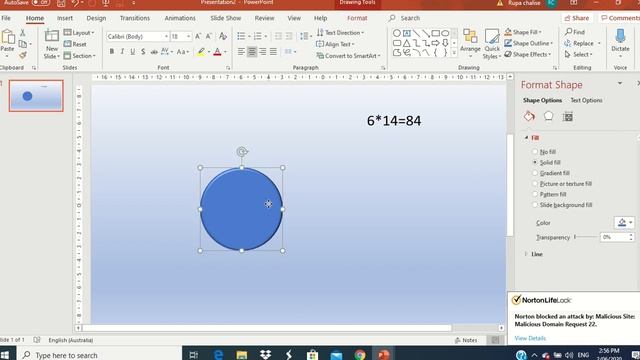Select the No fill option
Viewport: 640px width, 360px height.
click(544, 152)
